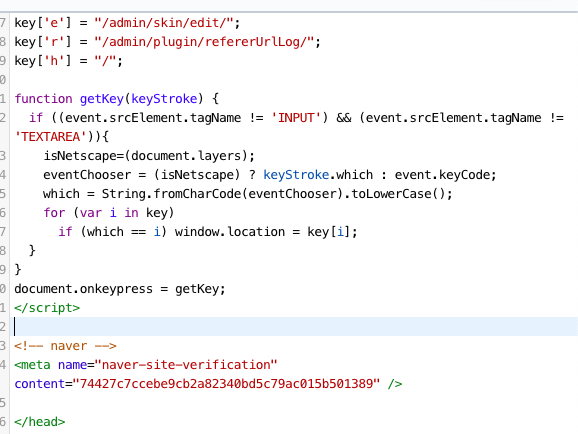Click the /> closing of the meta tag

[x=395, y=384]
